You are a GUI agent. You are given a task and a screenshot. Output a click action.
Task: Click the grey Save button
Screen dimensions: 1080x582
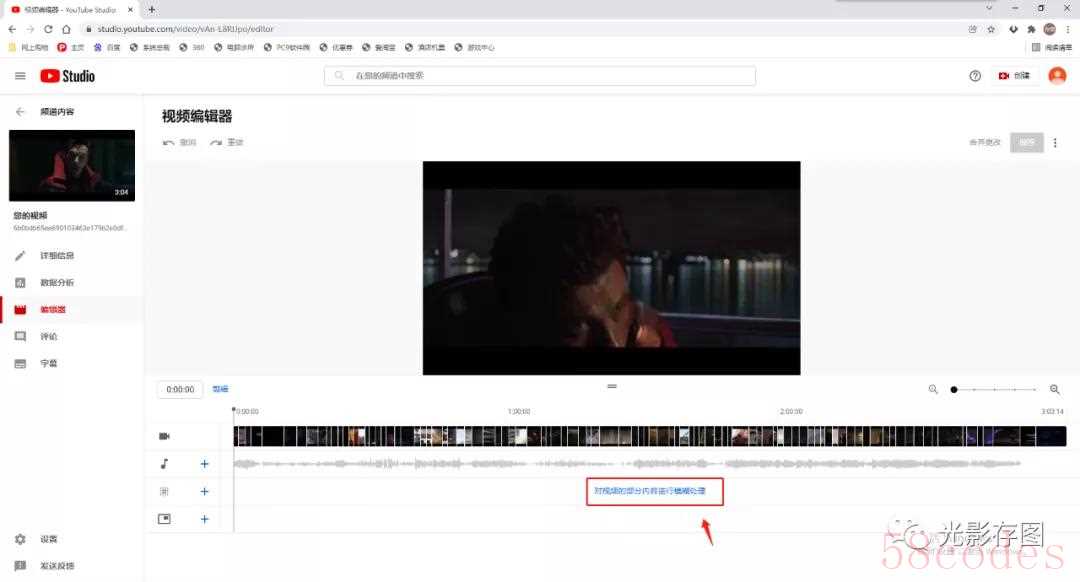point(1026,143)
